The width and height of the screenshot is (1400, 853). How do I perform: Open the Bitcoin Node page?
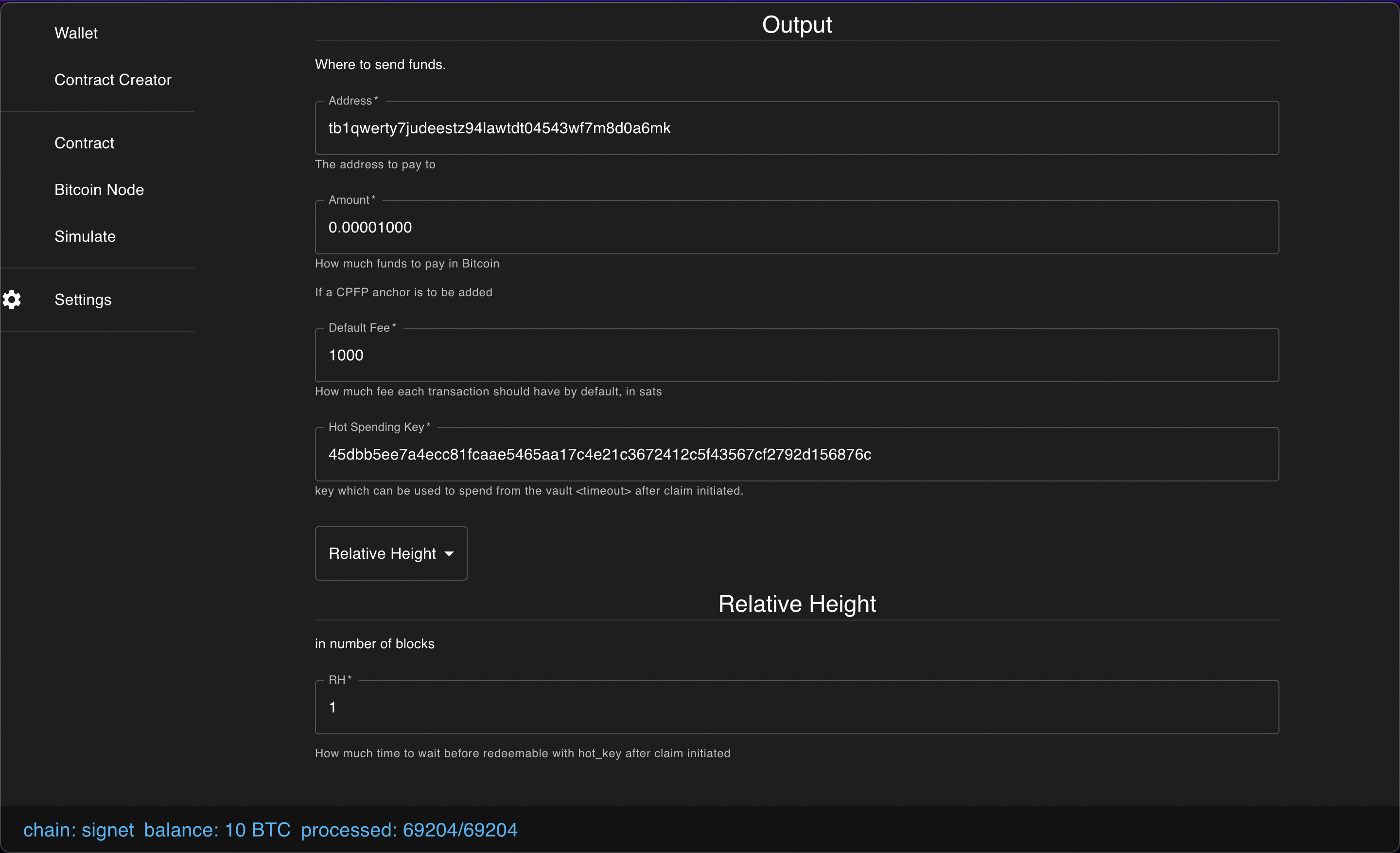99,189
